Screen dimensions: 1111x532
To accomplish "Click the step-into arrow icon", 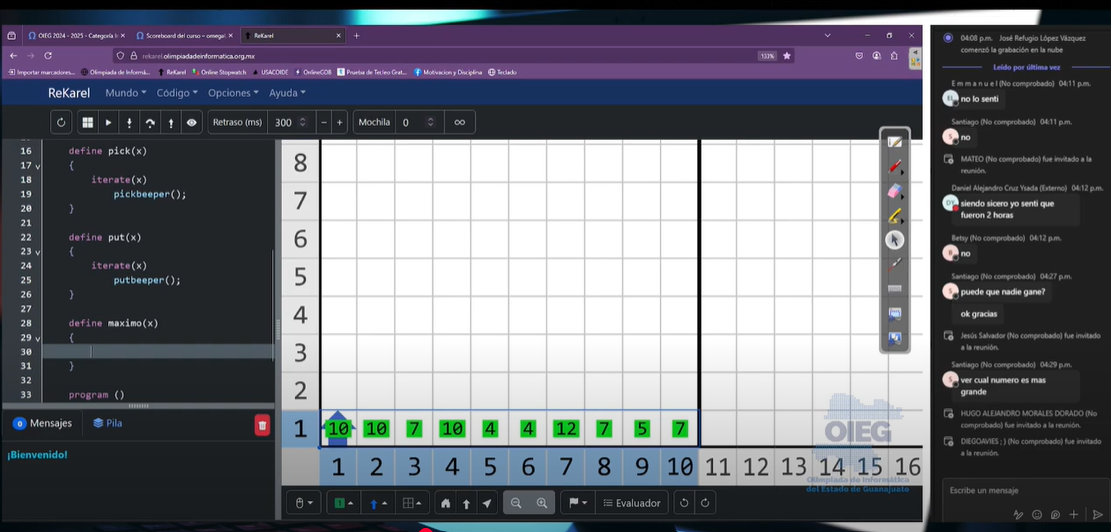I will click(129, 122).
